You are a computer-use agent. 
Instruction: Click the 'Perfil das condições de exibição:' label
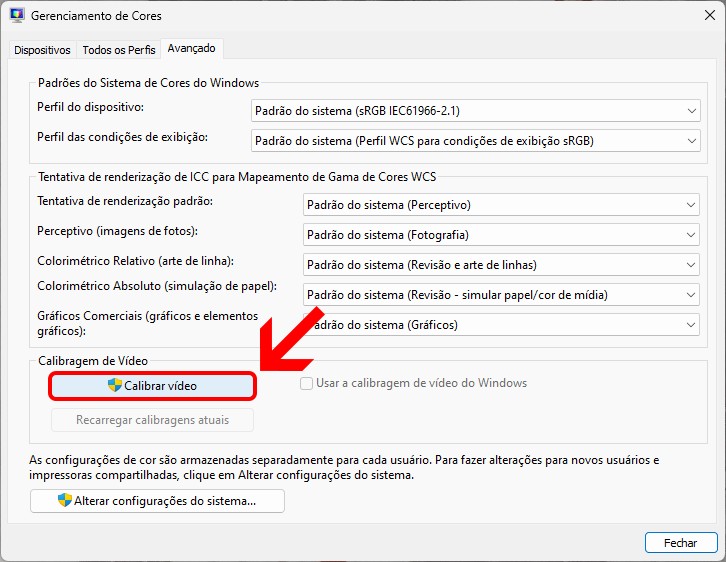click(123, 137)
